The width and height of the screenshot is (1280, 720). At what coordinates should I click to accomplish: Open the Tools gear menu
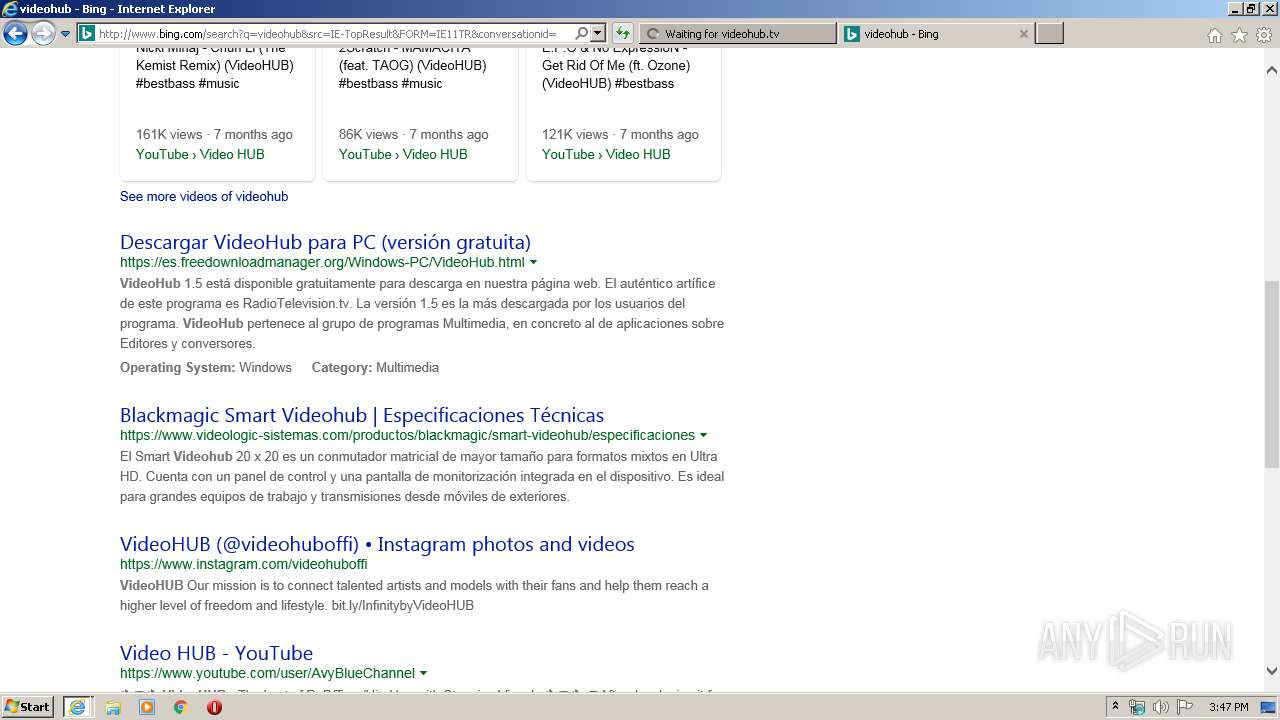(x=1264, y=35)
